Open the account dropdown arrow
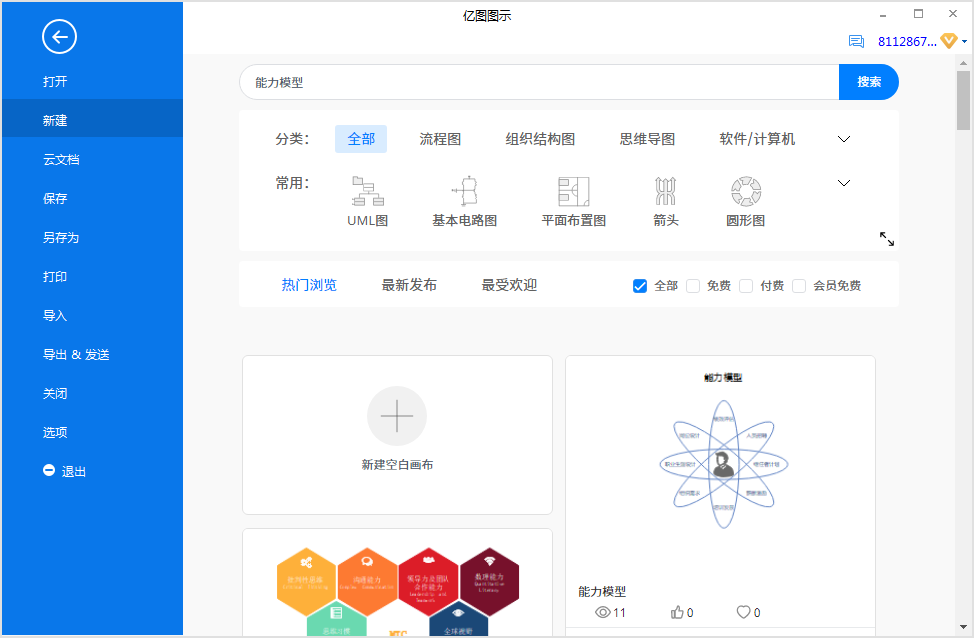The height and width of the screenshot is (638, 974). tap(964, 42)
